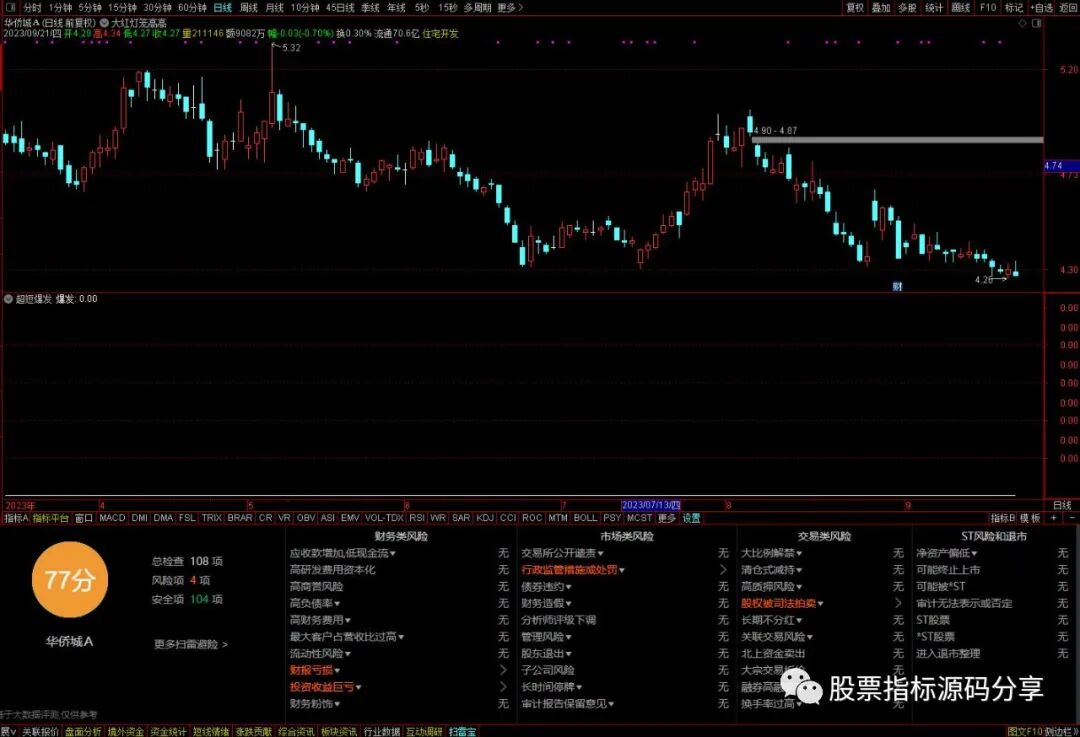Click the gray 4.90-4.87 gap bar
The image size is (1080, 737).
(x=897, y=140)
